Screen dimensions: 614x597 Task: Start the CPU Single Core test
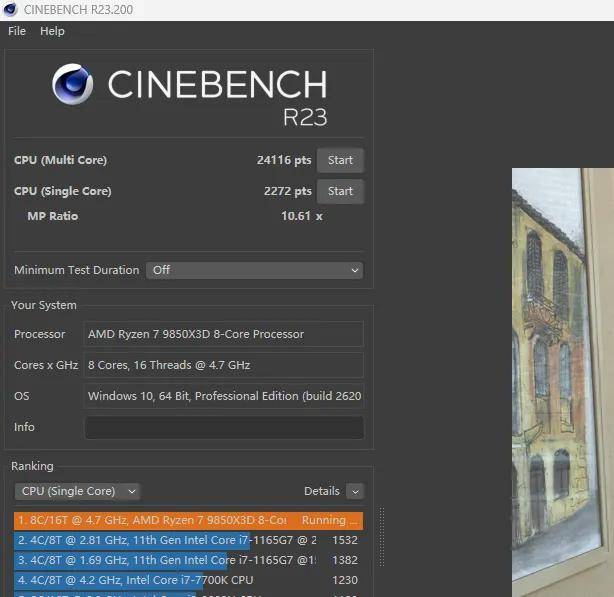click(340, 191)
